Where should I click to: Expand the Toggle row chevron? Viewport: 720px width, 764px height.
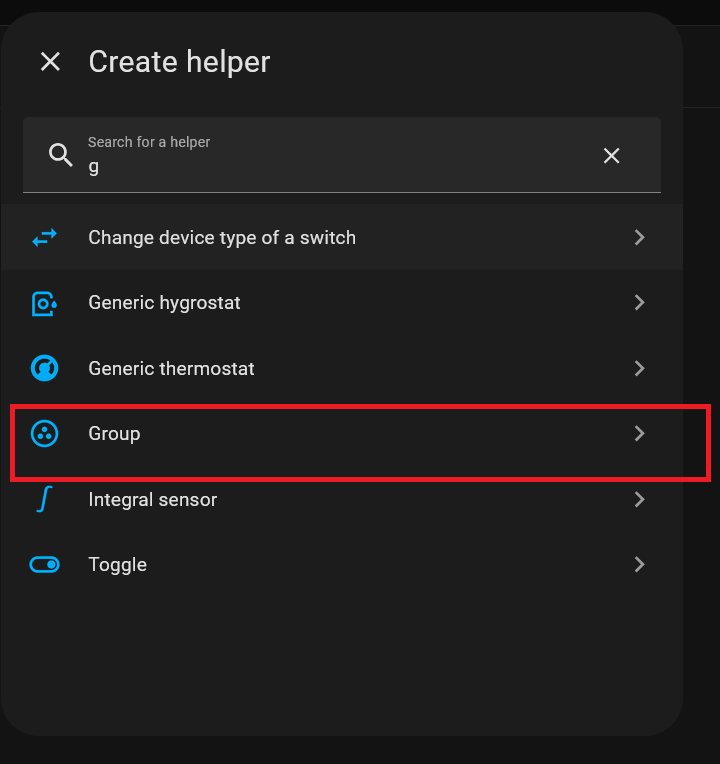pyautogui.click(x=640, y=565)
